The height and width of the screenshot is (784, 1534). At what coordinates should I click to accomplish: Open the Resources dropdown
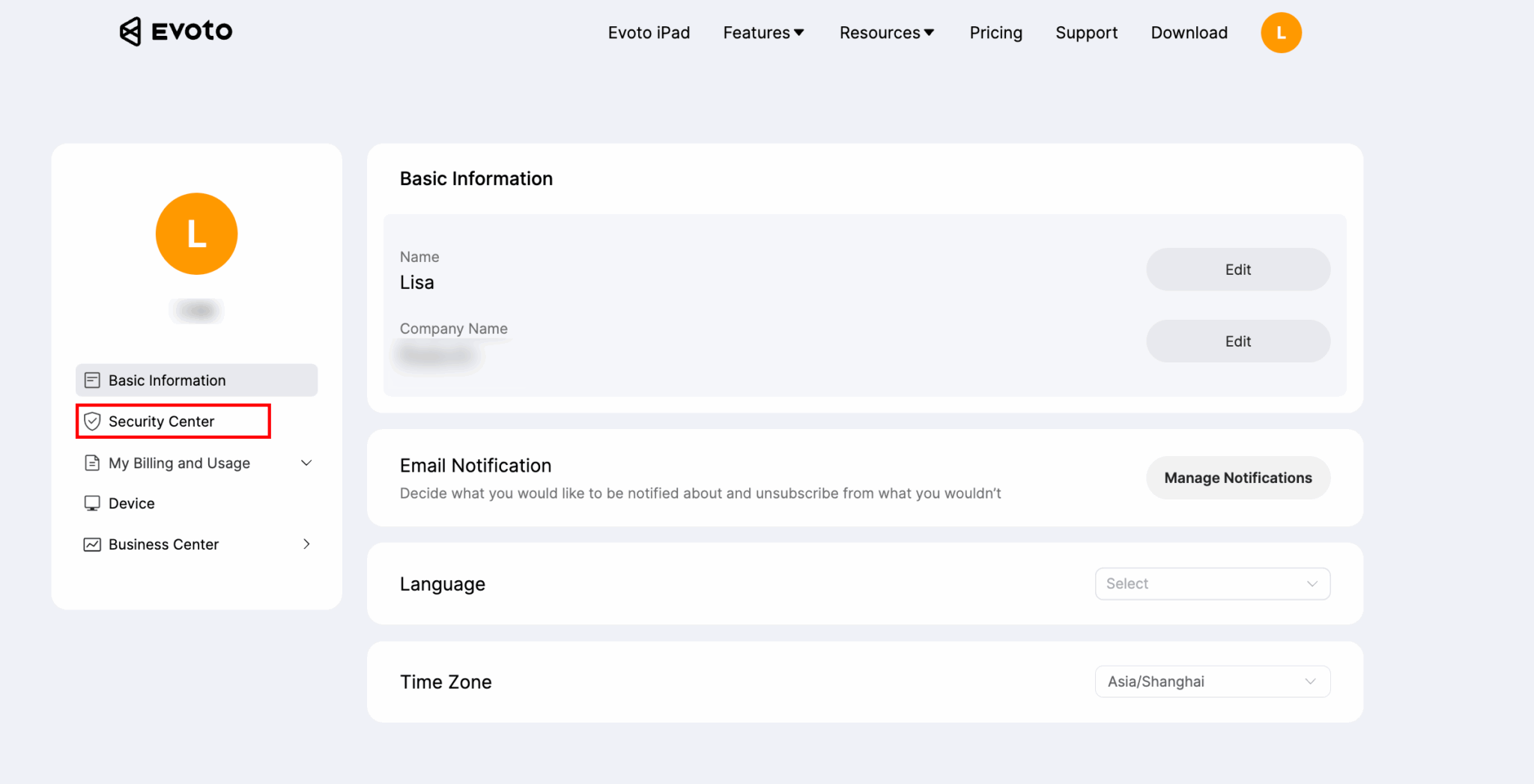click(x=886, y=32)
